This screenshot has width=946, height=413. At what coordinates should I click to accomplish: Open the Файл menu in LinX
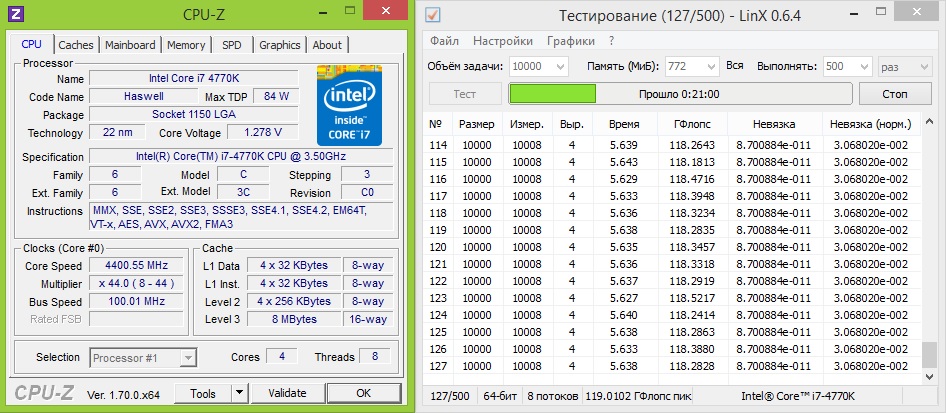point(444,41)
